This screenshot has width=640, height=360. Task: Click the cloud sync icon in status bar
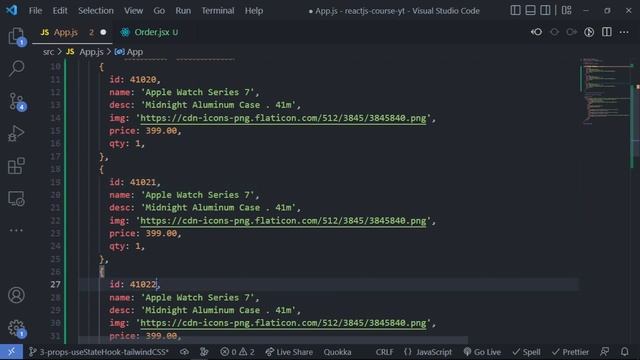tap(184, 352)
